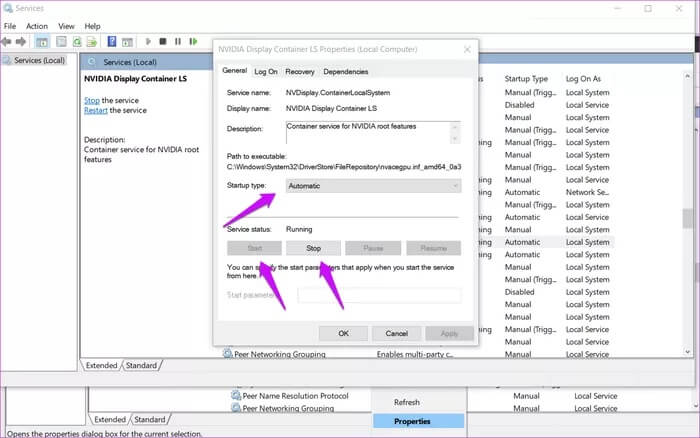700x438 pixels.
Task: Click the toolbar Properties sheet icon
Action: (61, 42)
